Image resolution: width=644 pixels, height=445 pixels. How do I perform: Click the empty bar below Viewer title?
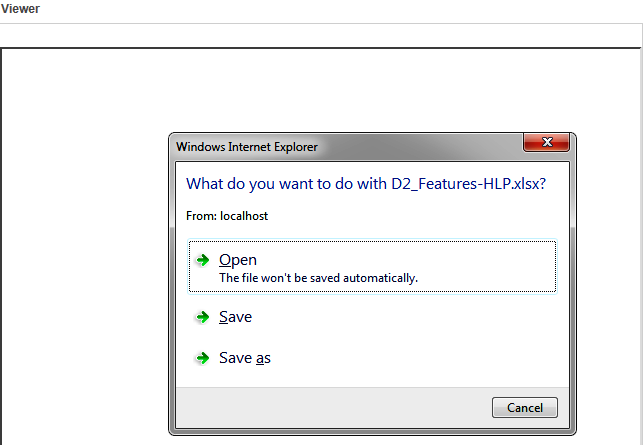pos(320,35)
